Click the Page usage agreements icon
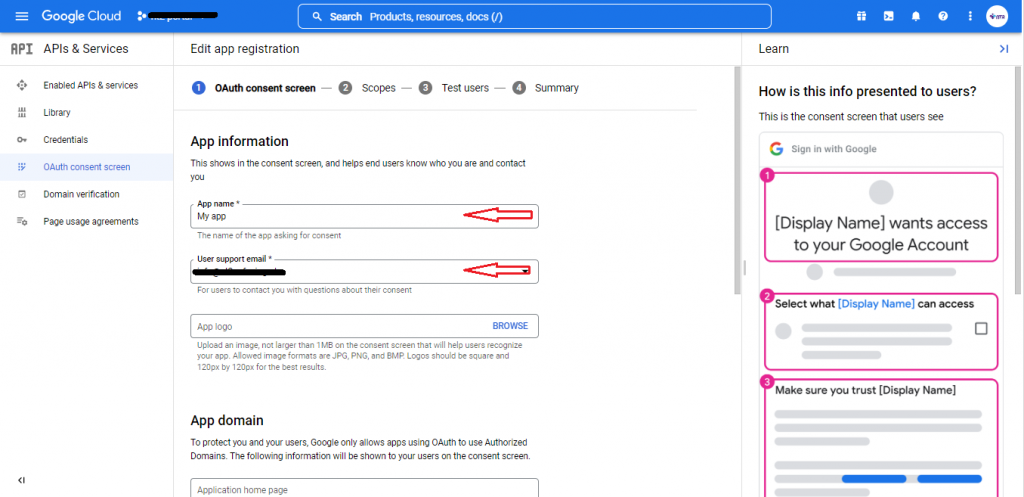Image resolution: width=1024 pixels, height=497 pixels. [x=22, y=221]
